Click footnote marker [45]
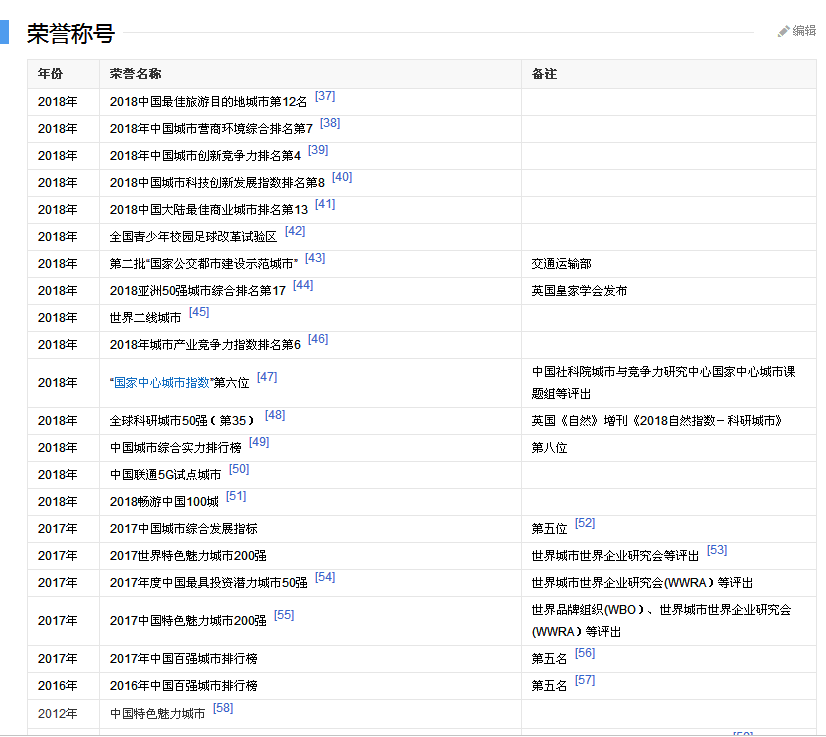 tap(199, 312)
